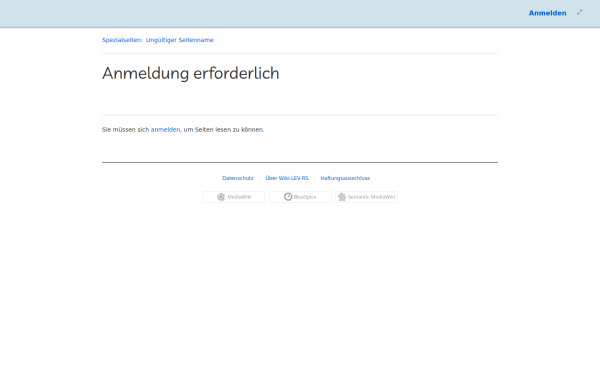600x375 pixels.
Task: Click the text 'um Seiten lesen zu können'
Action: point(223,130)
